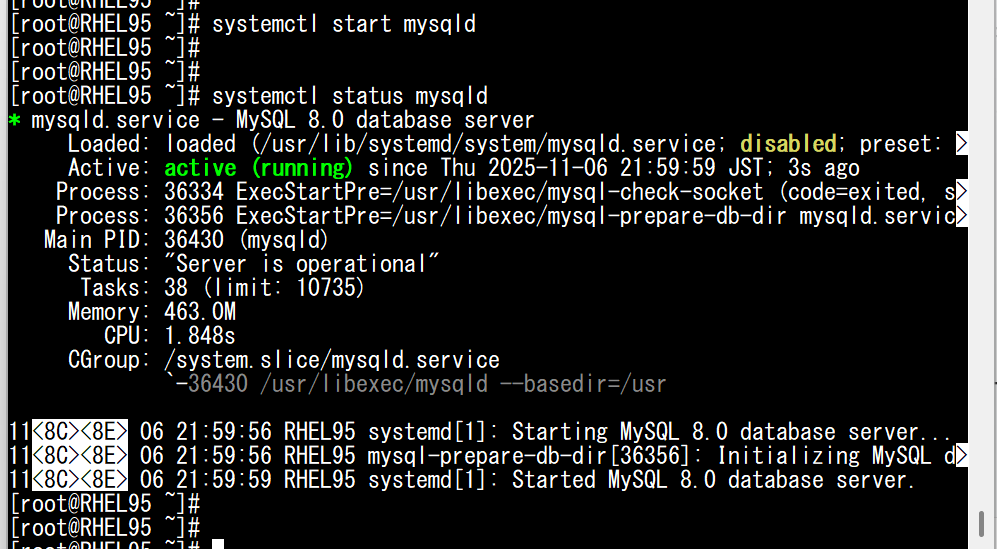
Task: Click the green "active (running)" status text
Action: pos(259,168)
